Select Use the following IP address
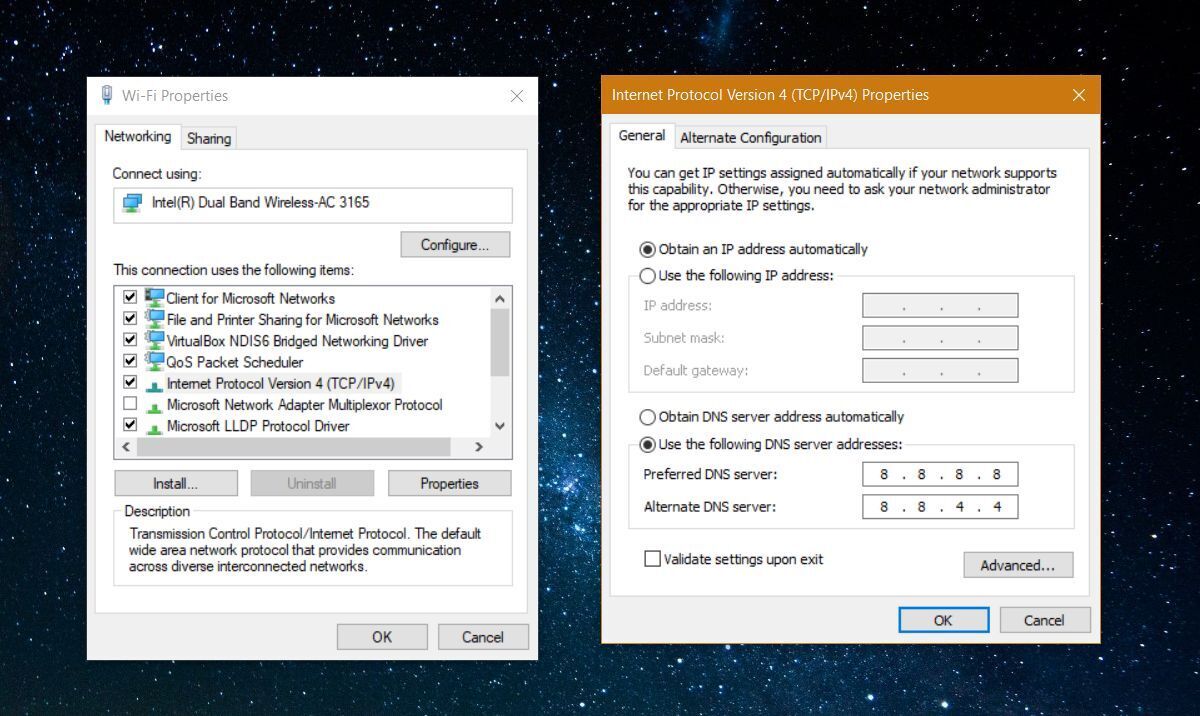The height and width of the screenshot is (716, 1200). pos(648,275)
